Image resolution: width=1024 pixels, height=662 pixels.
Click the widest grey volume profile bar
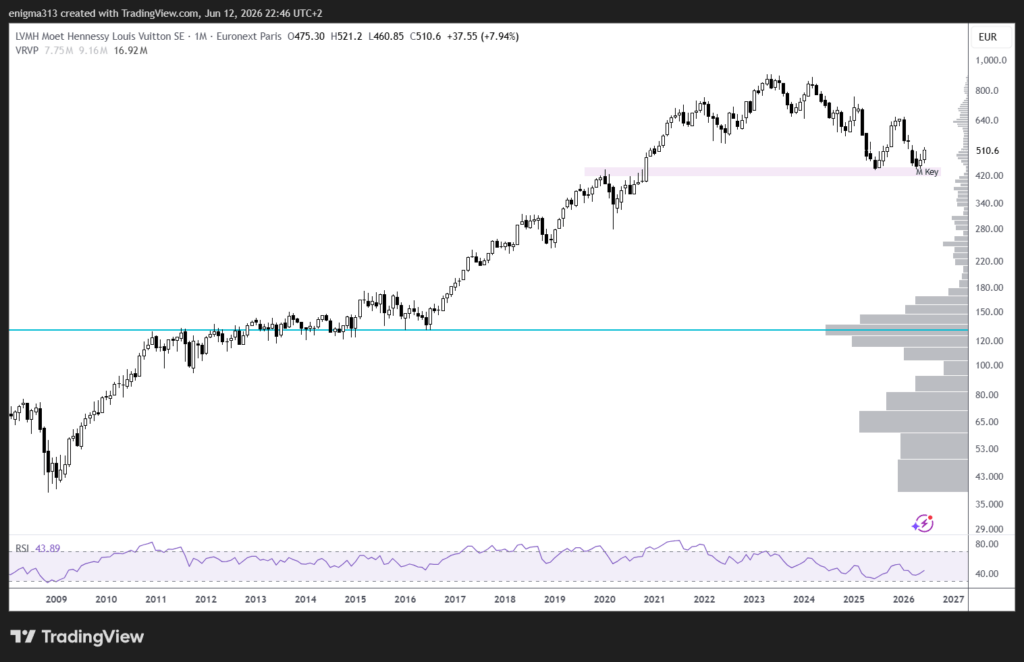897,330
